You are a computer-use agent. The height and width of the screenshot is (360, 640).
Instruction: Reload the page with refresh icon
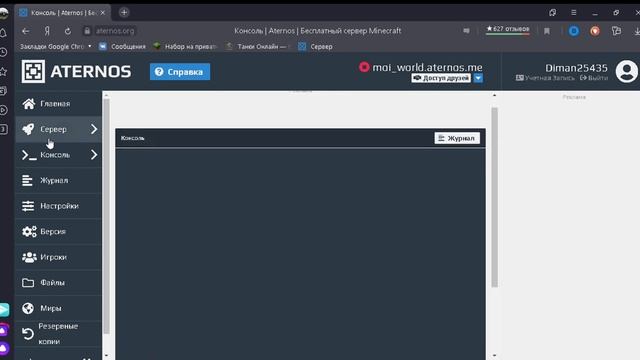(68, 31)
